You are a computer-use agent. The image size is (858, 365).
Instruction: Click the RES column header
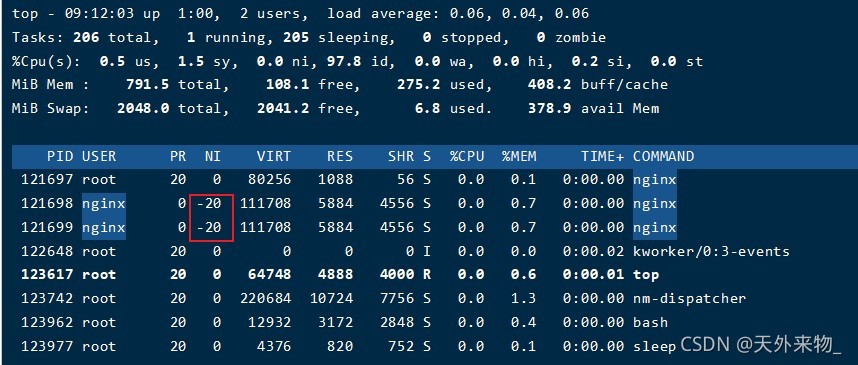point(340,157)
